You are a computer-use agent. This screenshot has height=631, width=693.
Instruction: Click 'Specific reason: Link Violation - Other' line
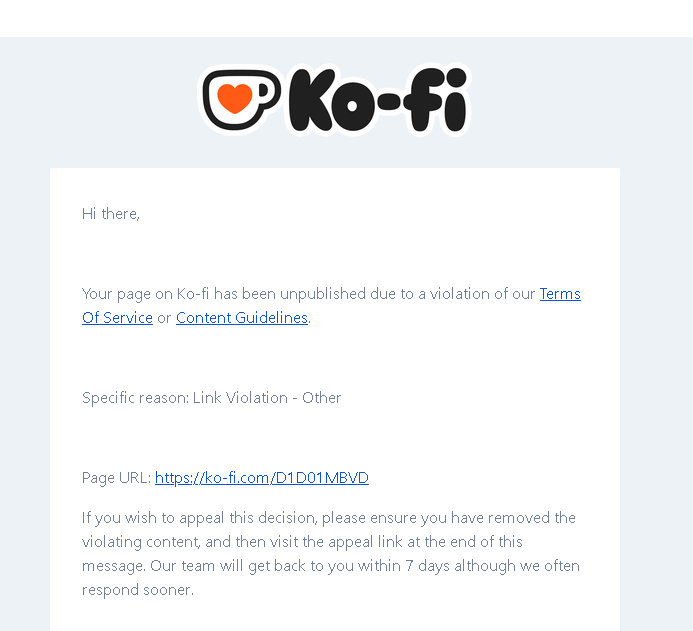click(212, 398)
